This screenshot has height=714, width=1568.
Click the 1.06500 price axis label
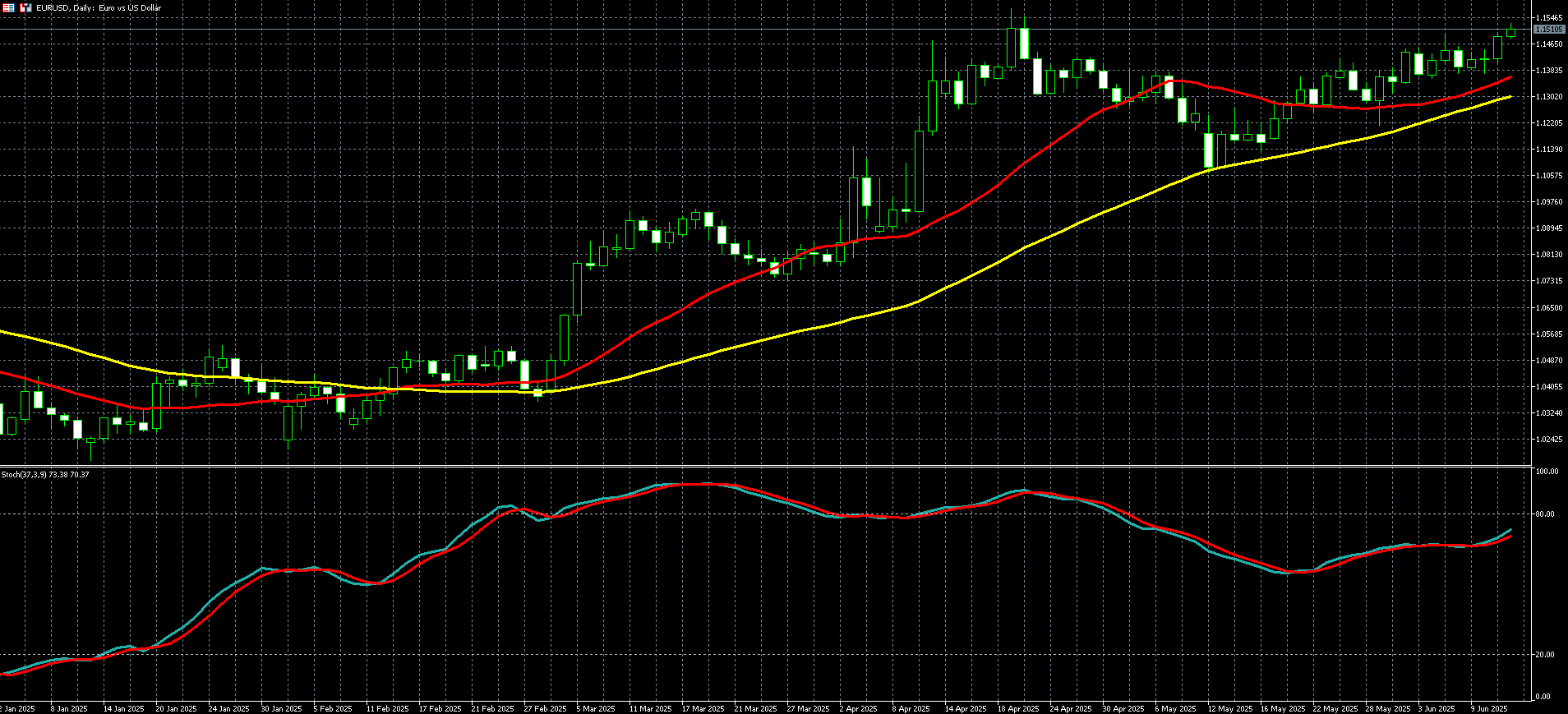pyautogui.click(x=1548, y=307)
